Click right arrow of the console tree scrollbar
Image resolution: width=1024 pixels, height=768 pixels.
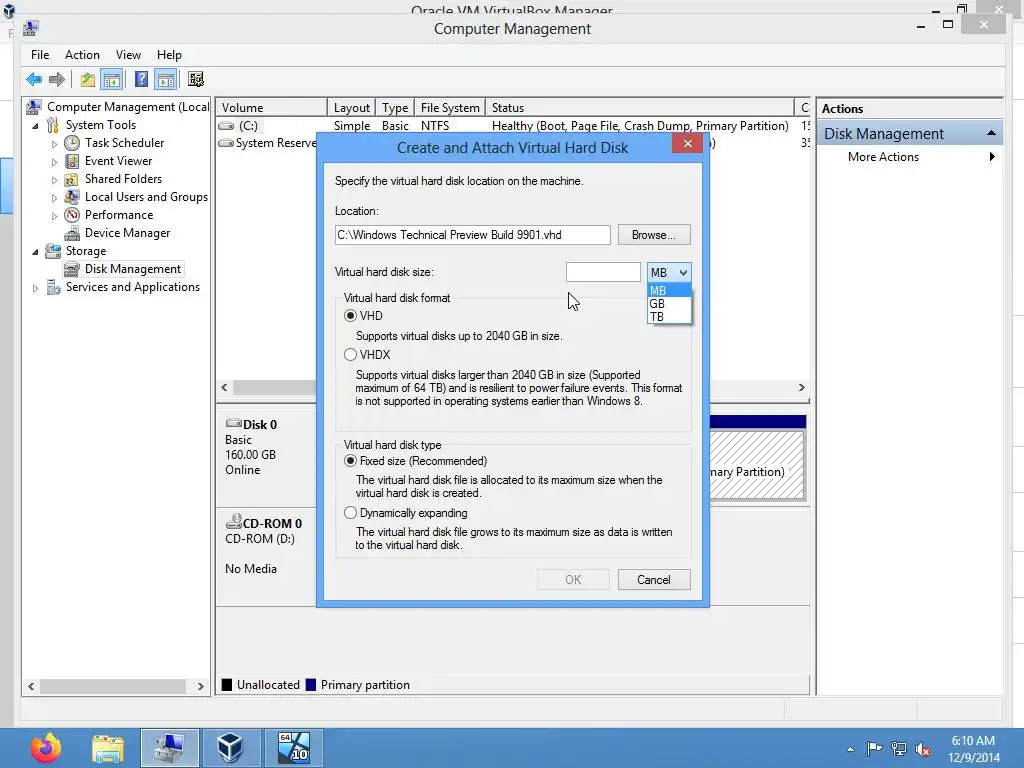200,686
